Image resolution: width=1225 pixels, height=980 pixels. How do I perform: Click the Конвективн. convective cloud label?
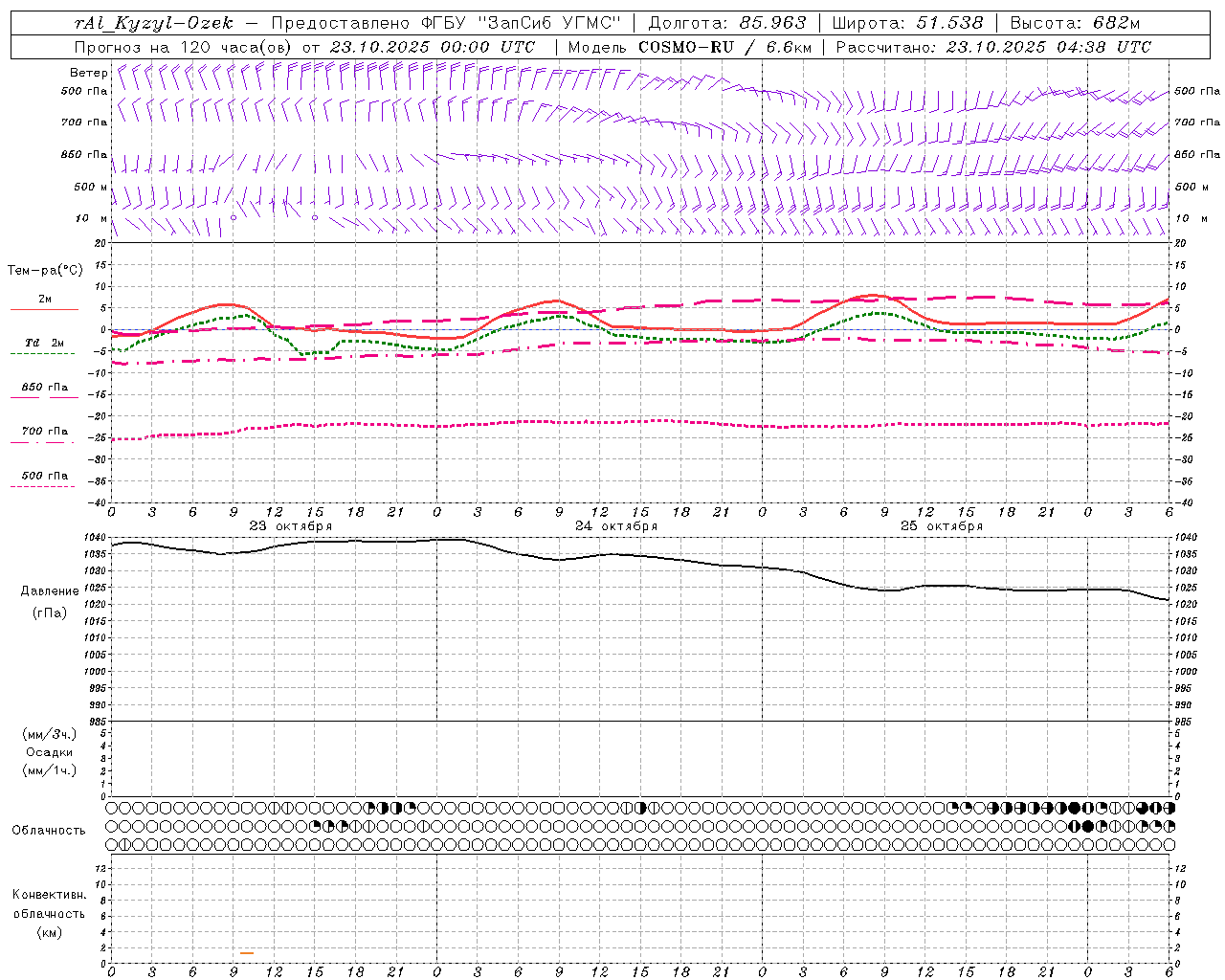click(50, 896)
